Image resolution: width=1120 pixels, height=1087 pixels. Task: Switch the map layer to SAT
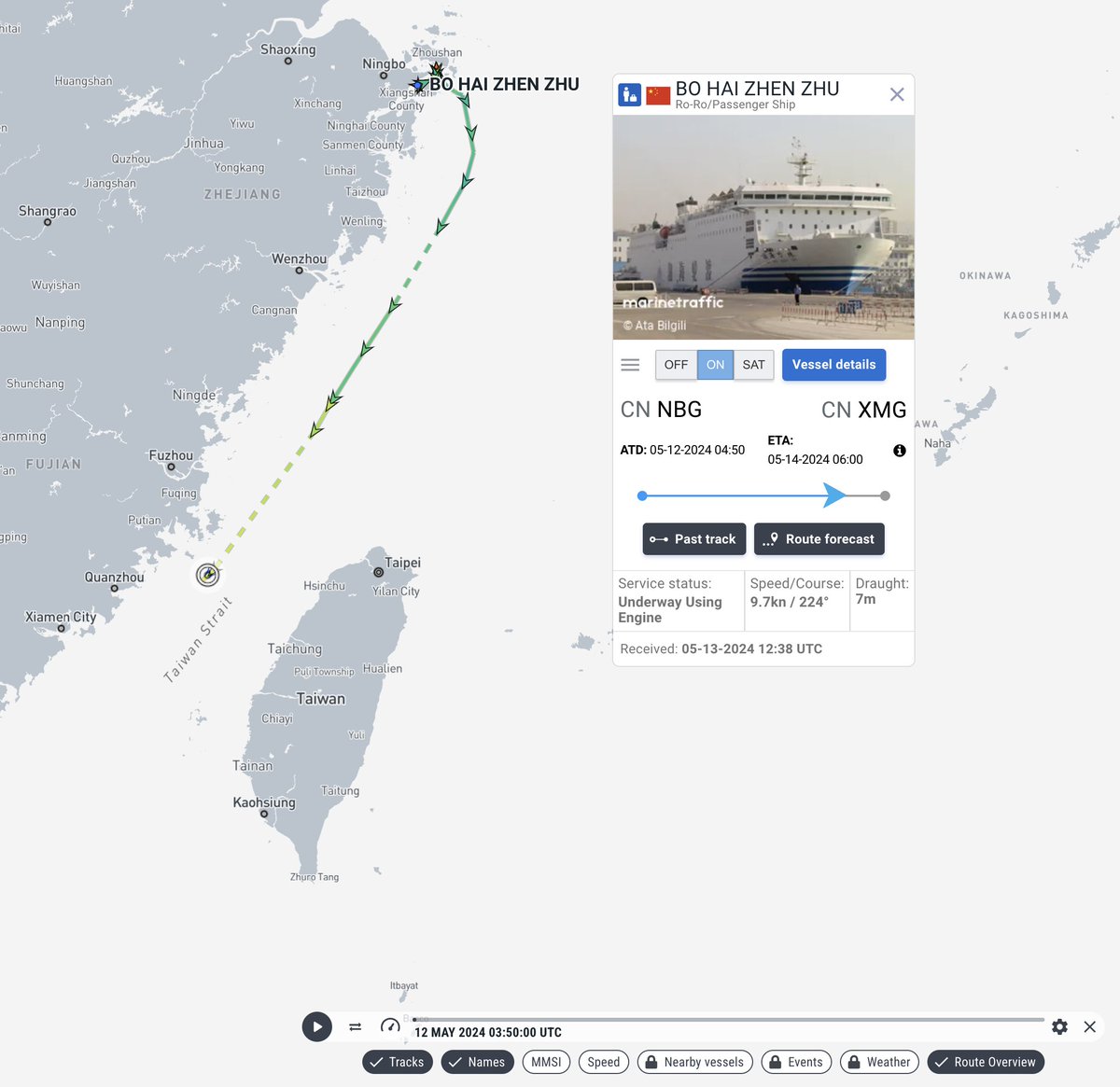tap(753, 365)
